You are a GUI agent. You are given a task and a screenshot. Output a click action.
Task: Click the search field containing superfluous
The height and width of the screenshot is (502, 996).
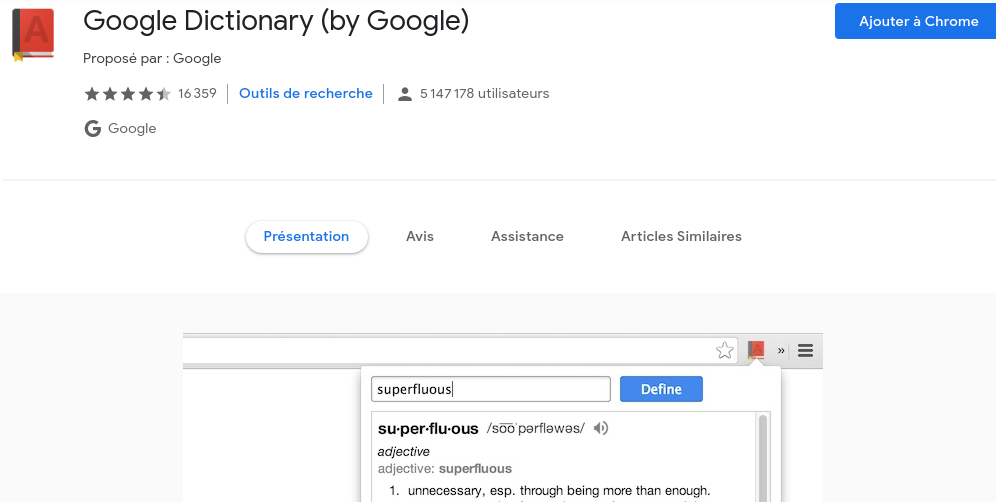[490, 389]
